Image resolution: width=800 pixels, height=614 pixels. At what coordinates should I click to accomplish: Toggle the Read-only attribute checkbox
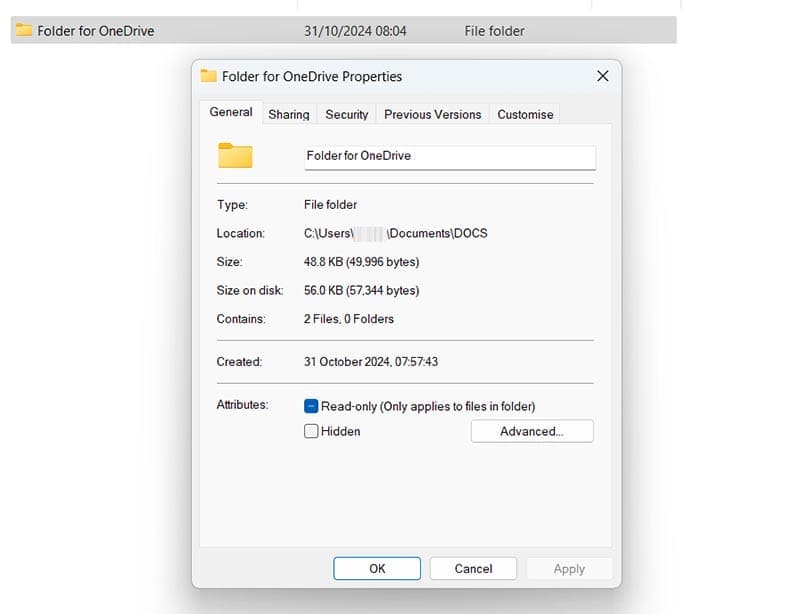tap(311, 406)
